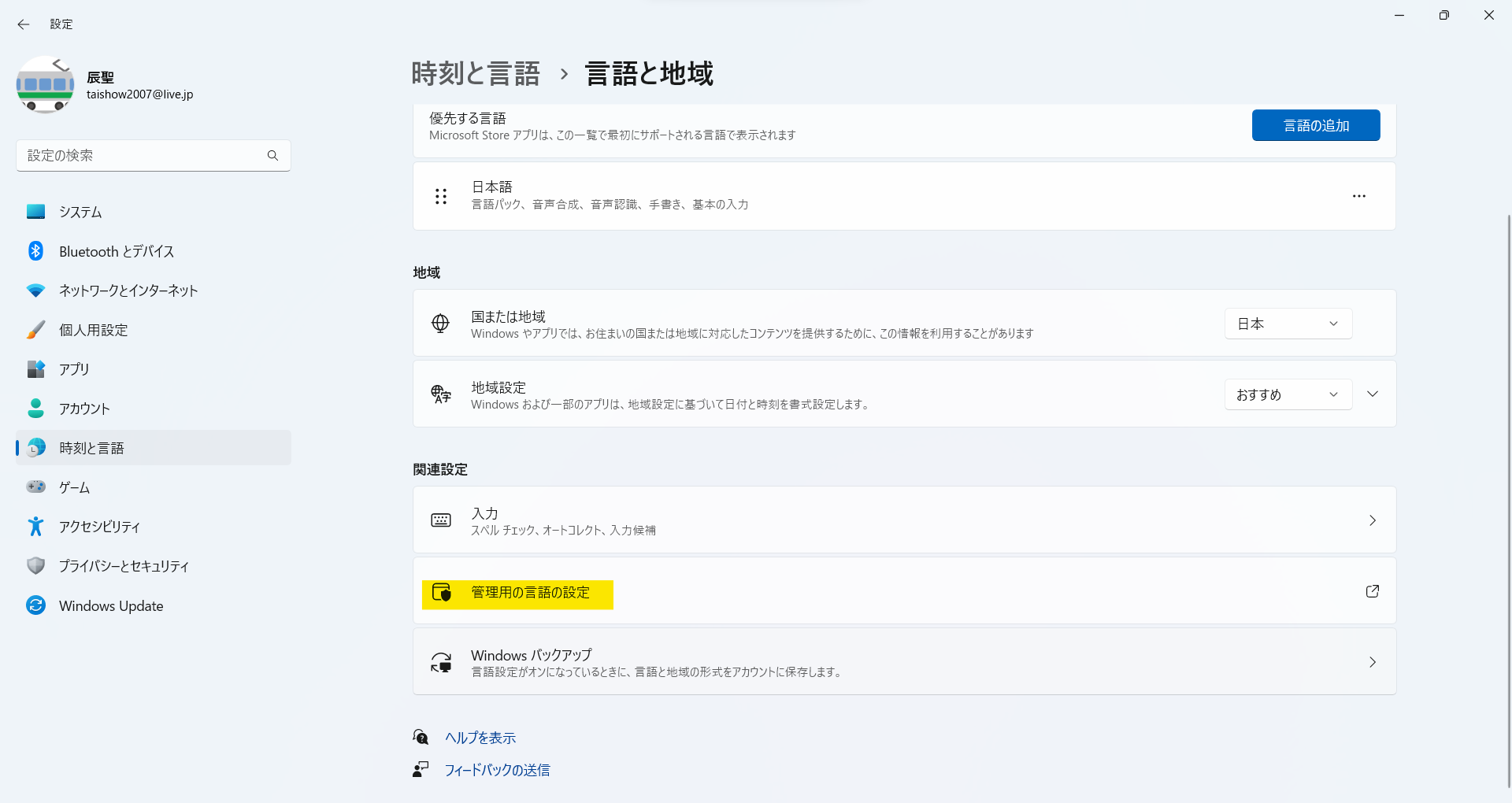Click the privacy shield icon
This screenshot has height=803, width=1512.
pyautogui.click(x=35, y=565)
